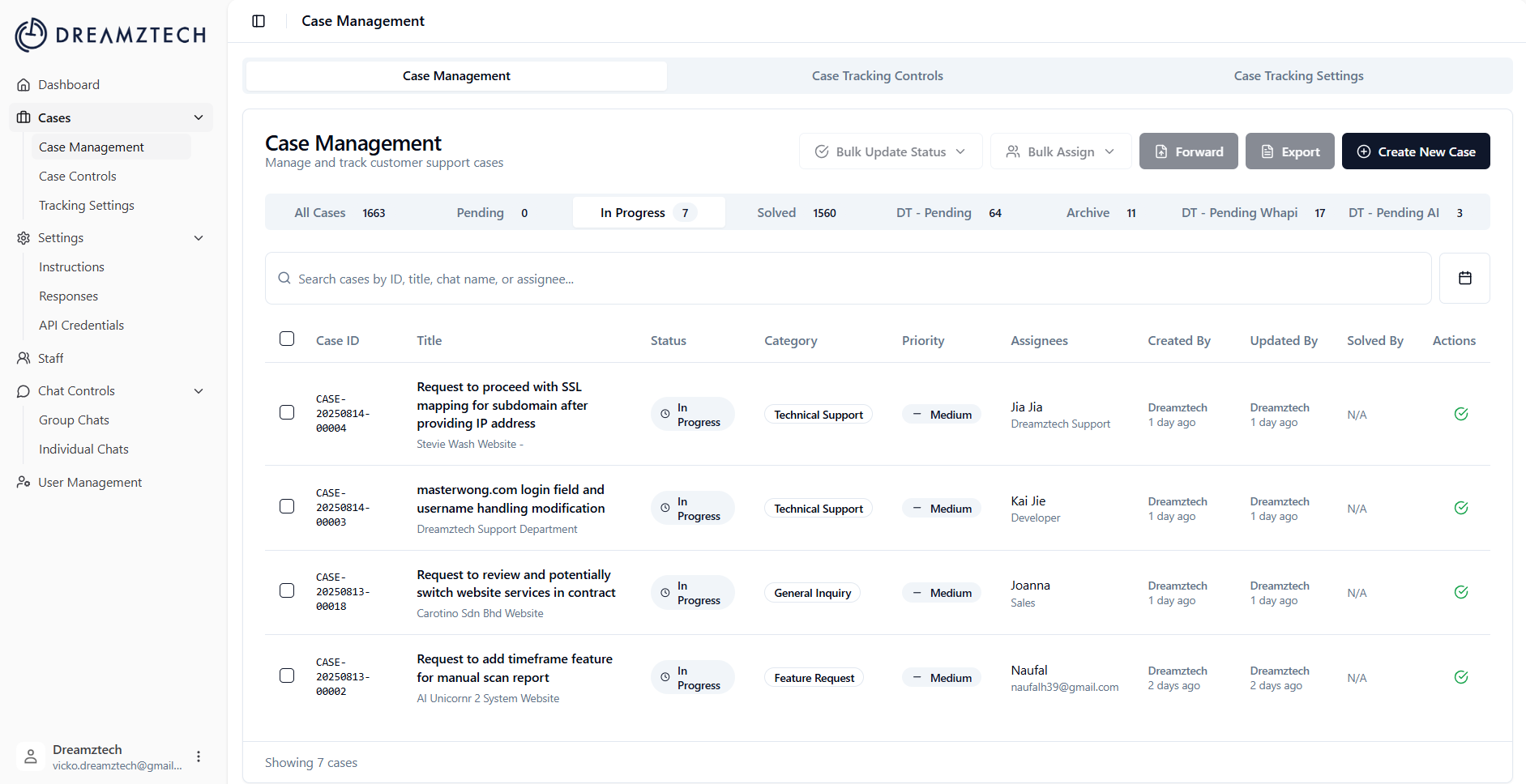Screen dimensions: 1526x784
Task: Select all cases with header checkbox
Action: click(x=287, y=339)
